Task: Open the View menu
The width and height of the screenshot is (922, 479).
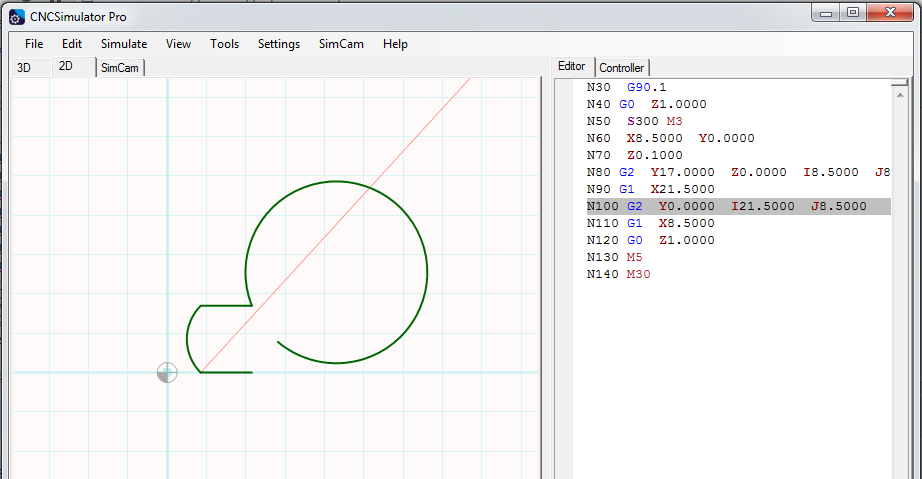Action: (179, 44)
